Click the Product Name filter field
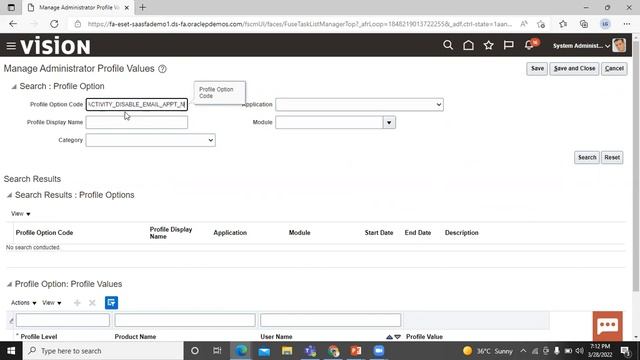This screenshot has height=360, width=640. [x=185, y=320]
